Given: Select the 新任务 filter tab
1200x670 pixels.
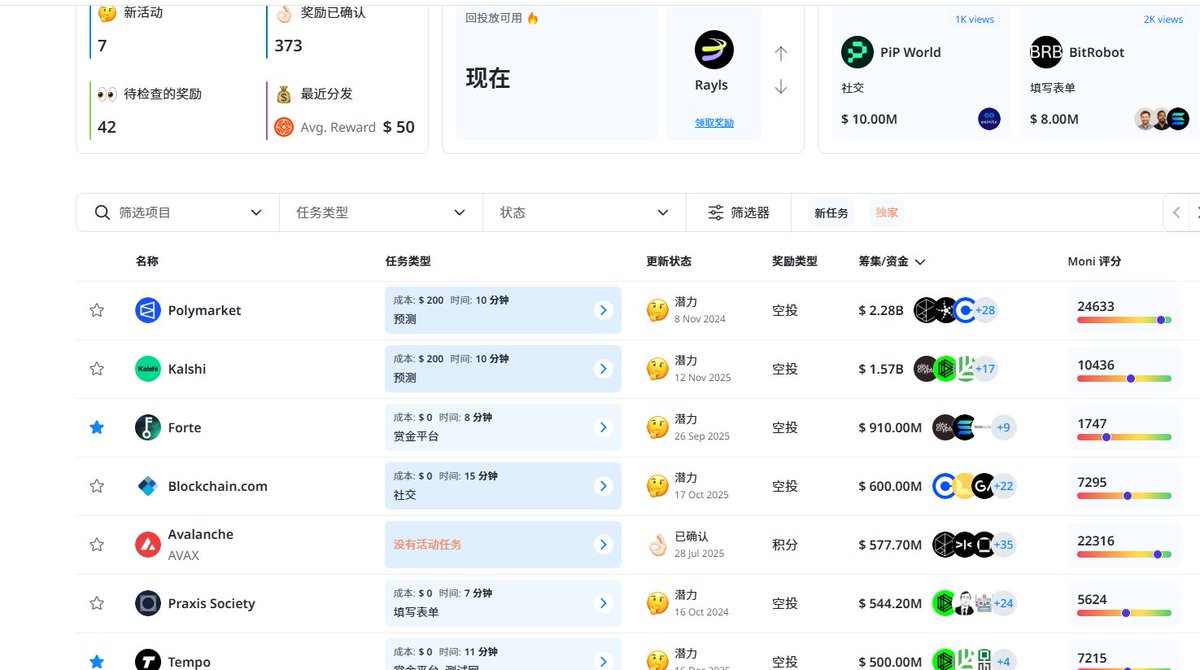Looking at the screenshot, I should click(831, 213).
